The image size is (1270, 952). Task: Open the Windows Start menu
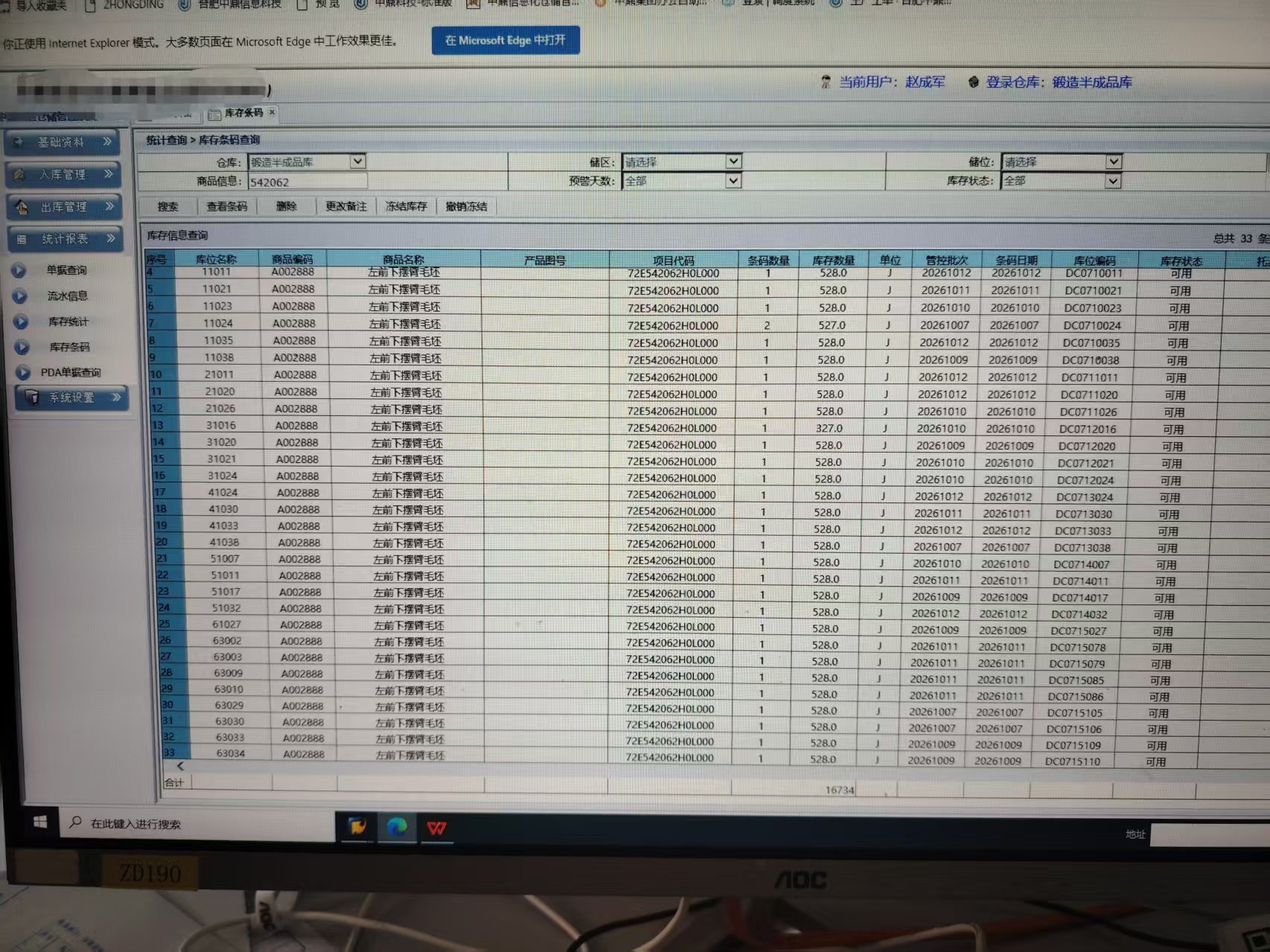[40, 822]
